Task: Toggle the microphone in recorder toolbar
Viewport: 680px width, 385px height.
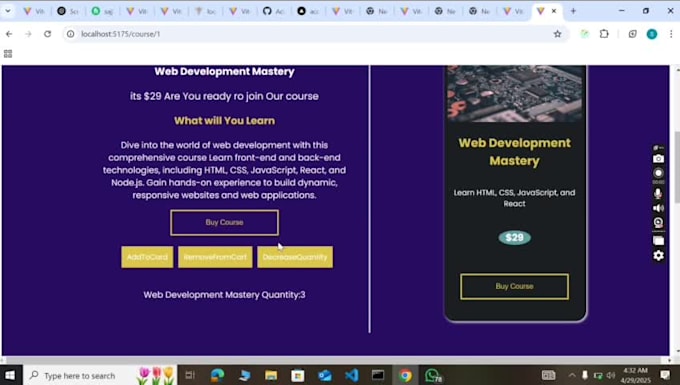Action: click(x=658, y=193)
